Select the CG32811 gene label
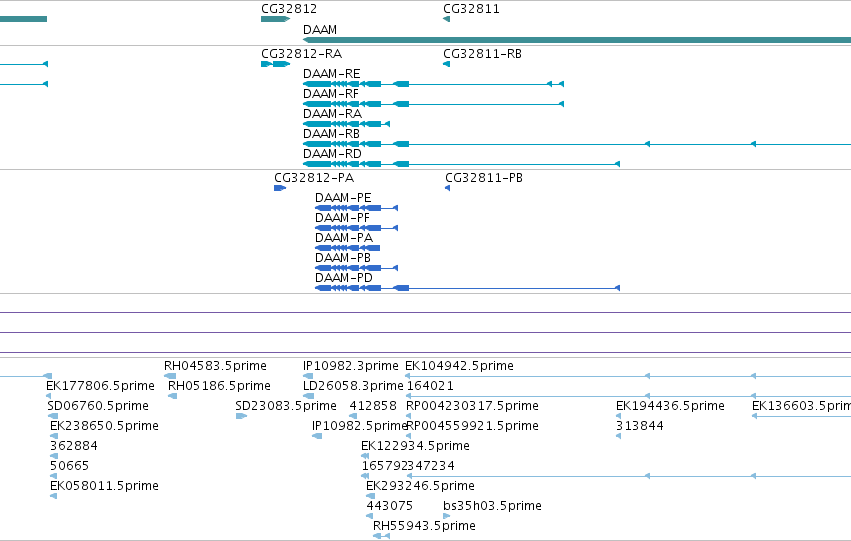 [x=471, y=9]
